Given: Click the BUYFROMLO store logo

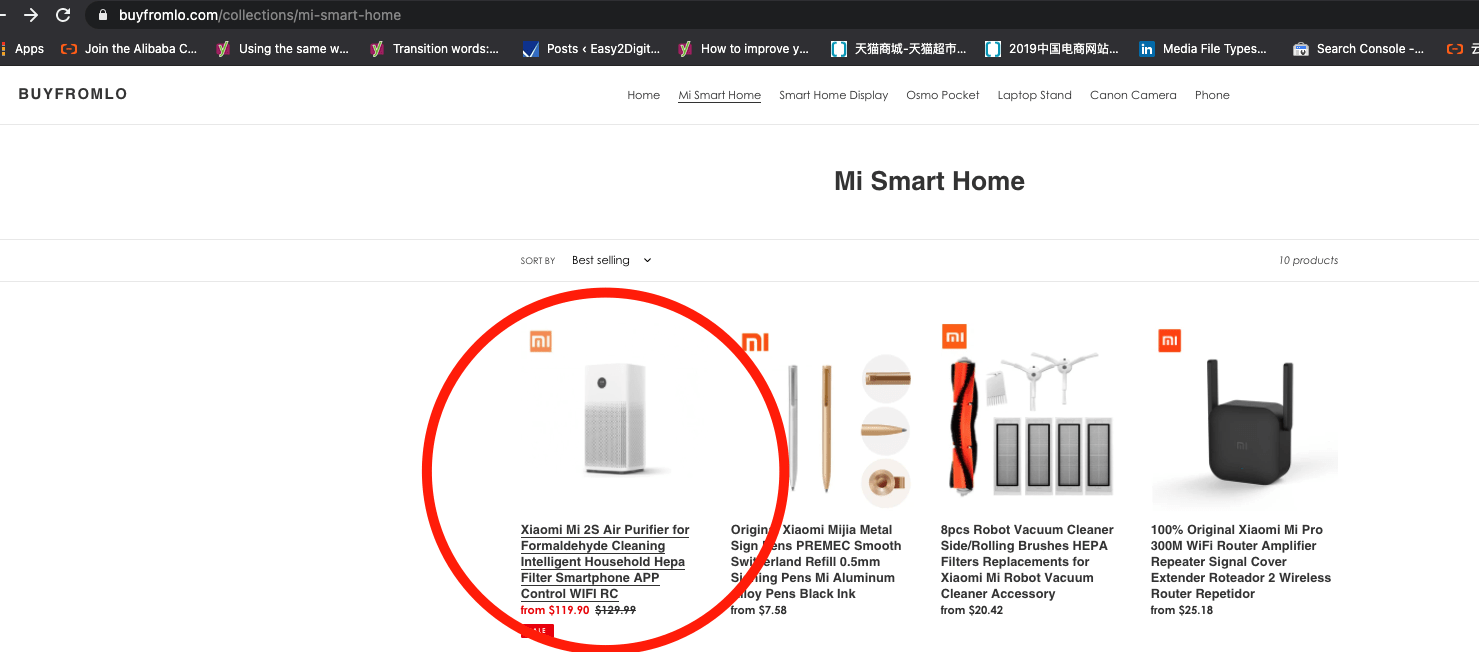Looking at the screenshot, I should 73,94.
